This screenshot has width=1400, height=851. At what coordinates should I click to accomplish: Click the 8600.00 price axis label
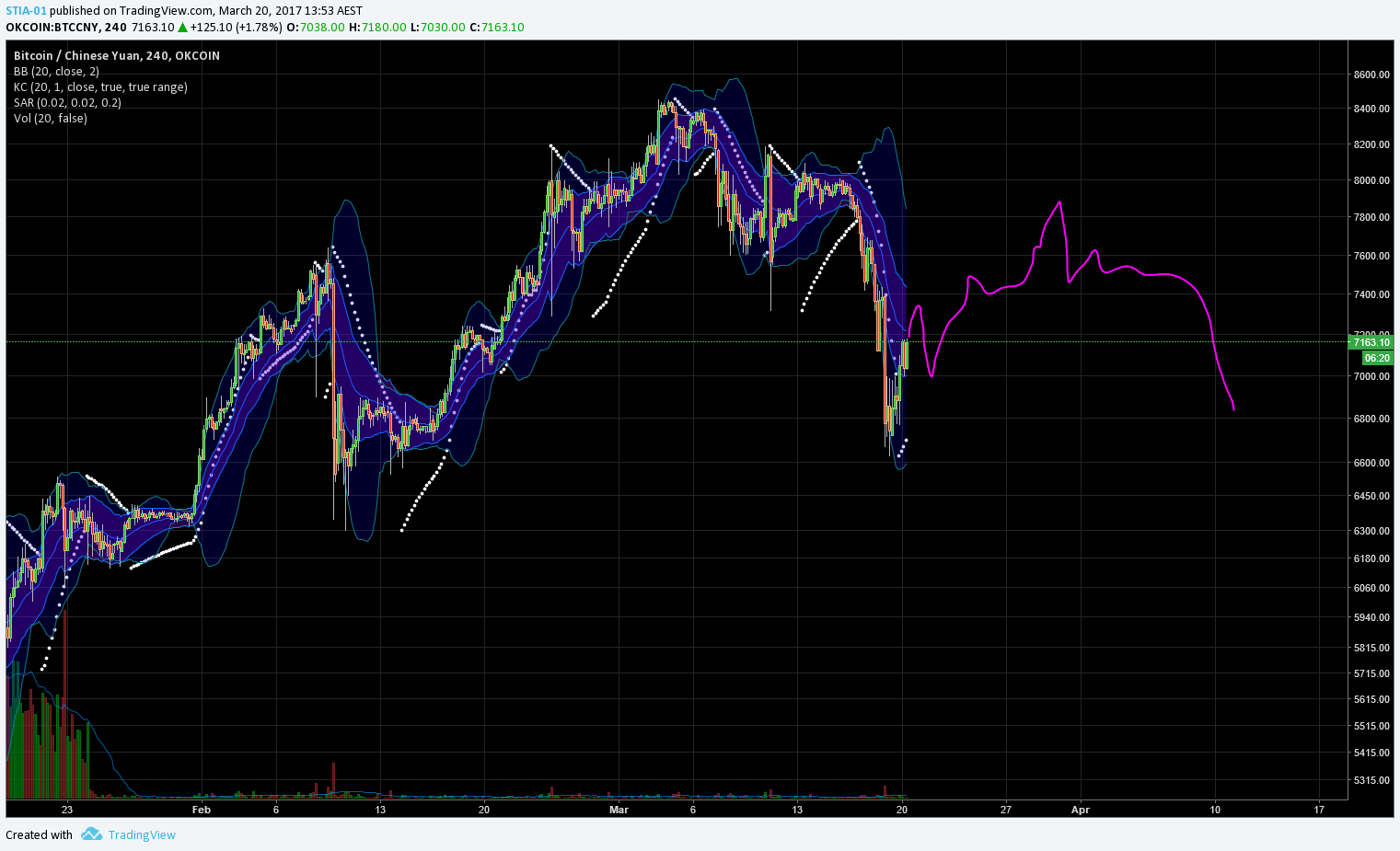[1371, 75]
